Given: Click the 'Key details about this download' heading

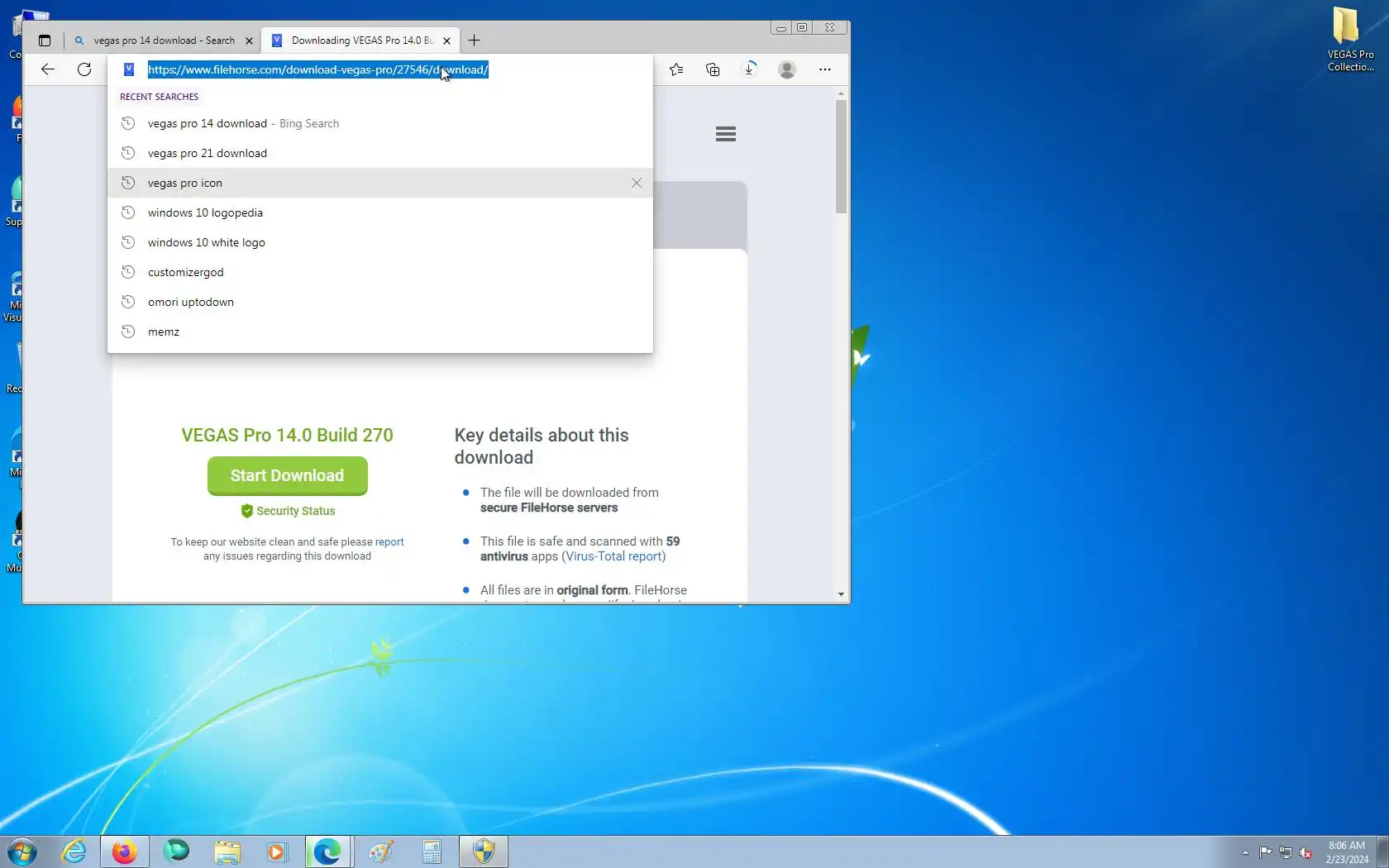Looking at the screenshot, I should (542, 446).
